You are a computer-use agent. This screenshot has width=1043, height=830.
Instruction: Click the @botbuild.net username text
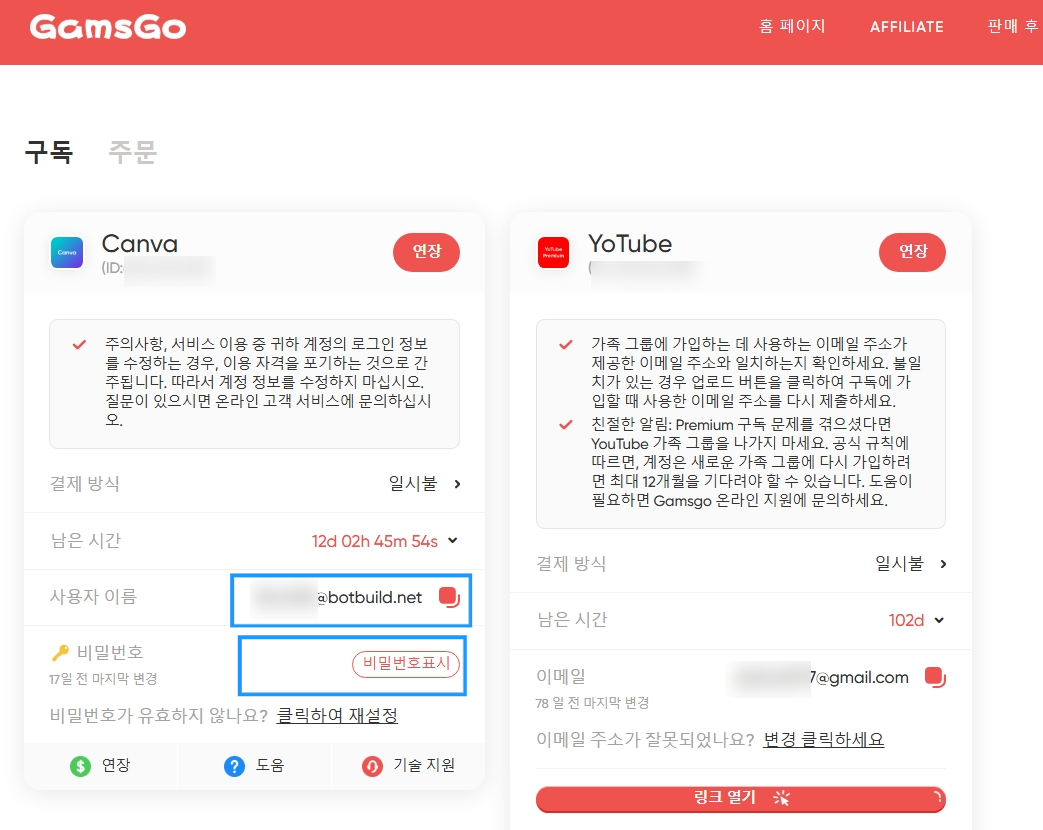point(369,598)
